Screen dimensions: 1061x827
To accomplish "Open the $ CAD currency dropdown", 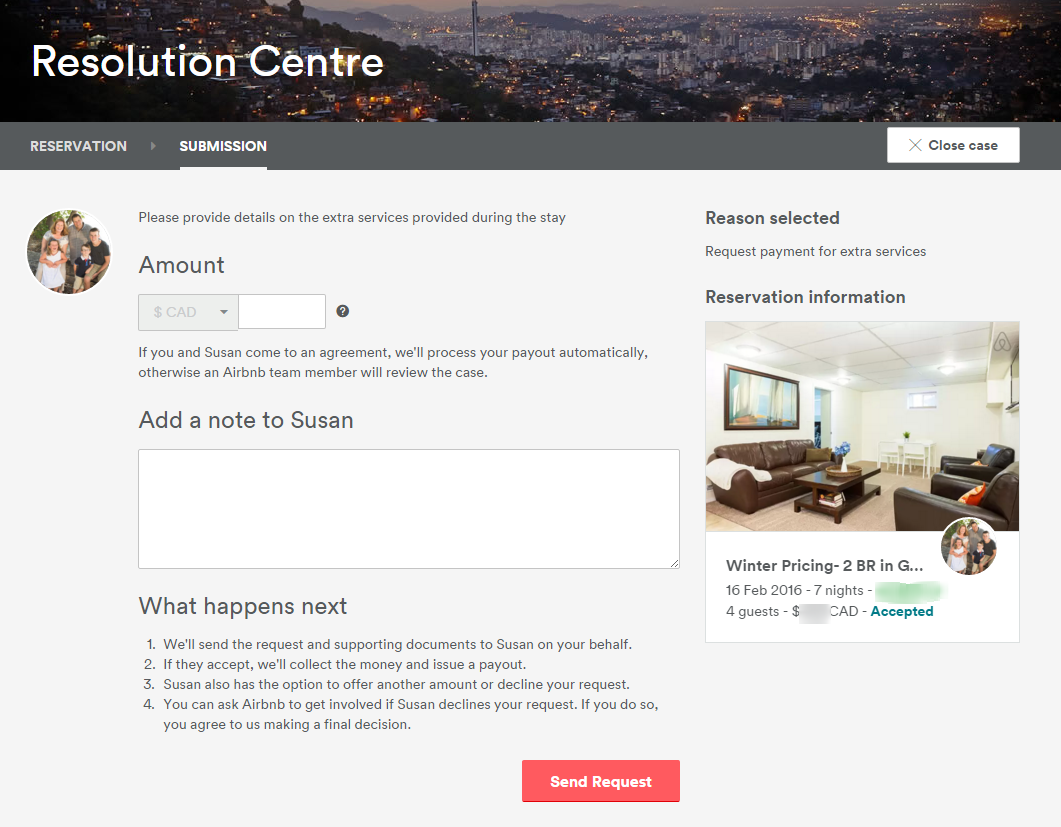I will pyautogui.click(x=188, y=312).
